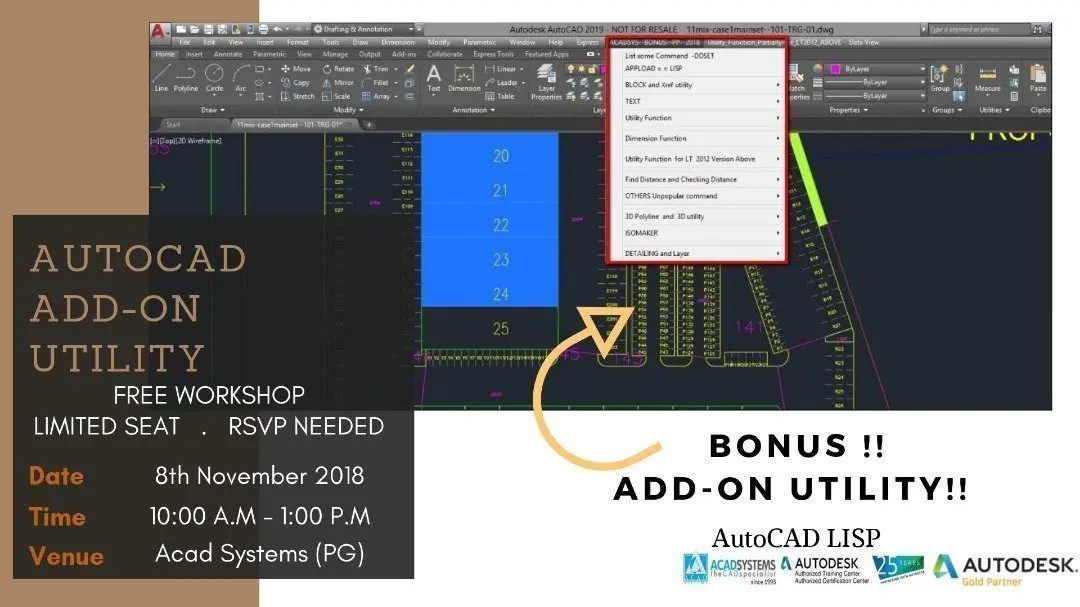Click the New file icon in quick access toolbar
1080x607 pixels.
[181, 30]
